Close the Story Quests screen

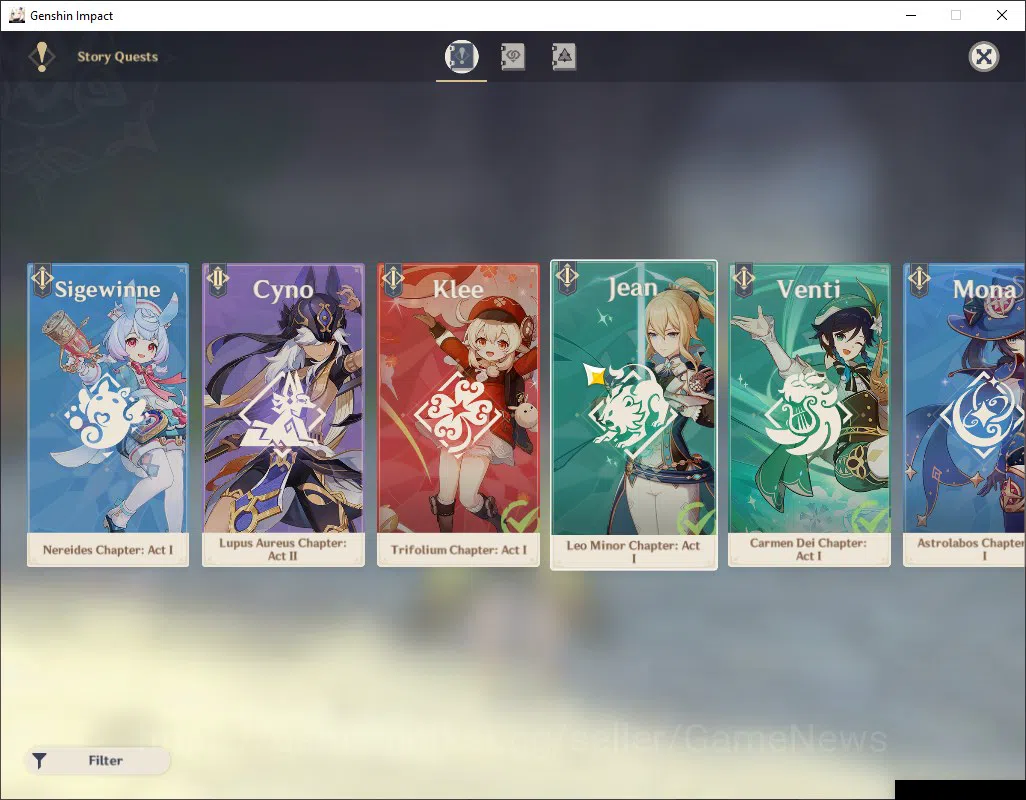983,57
